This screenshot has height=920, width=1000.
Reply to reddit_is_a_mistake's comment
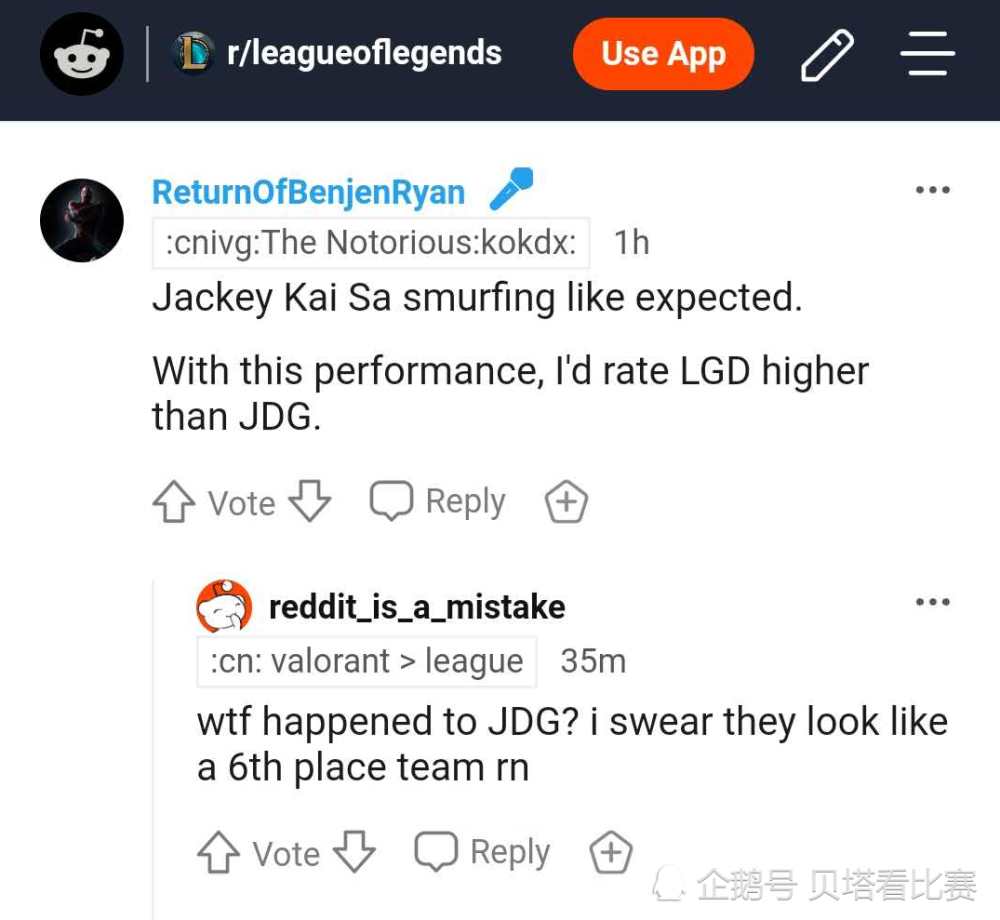click(x=482, y=852)
